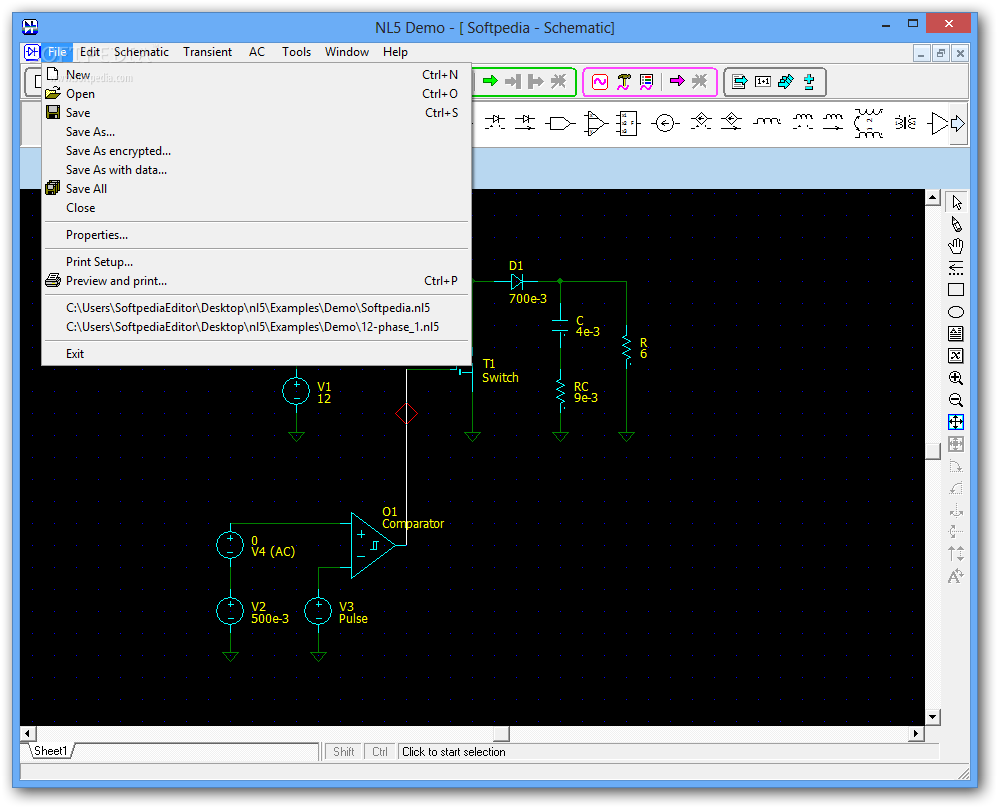Open recent file 12-phase_1.nl5
Image resolution: width=998 pixels, height=808 pixels.
[257, 327]
